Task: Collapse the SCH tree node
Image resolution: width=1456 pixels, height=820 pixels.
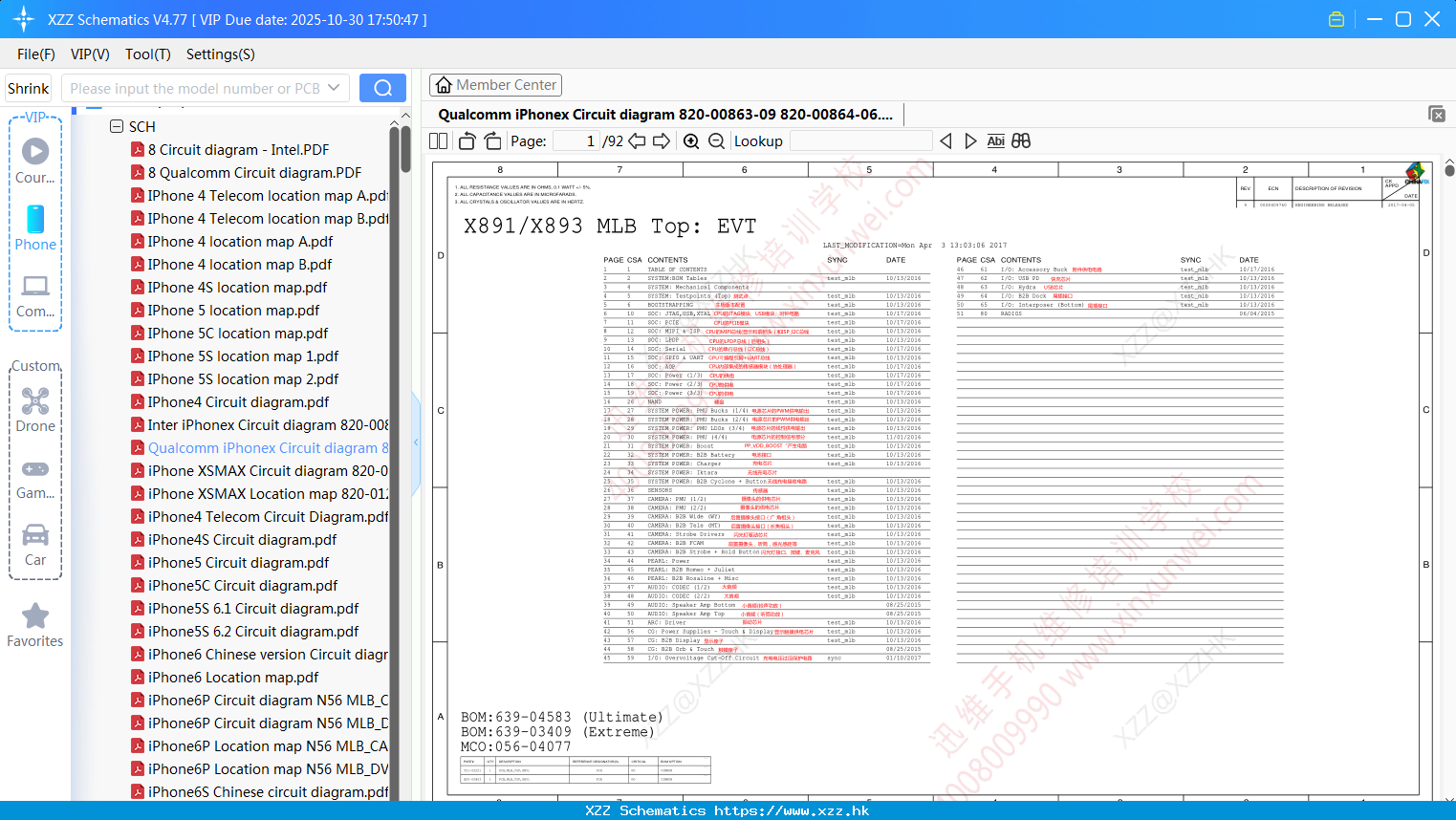Action: click(x=117, y=126)
